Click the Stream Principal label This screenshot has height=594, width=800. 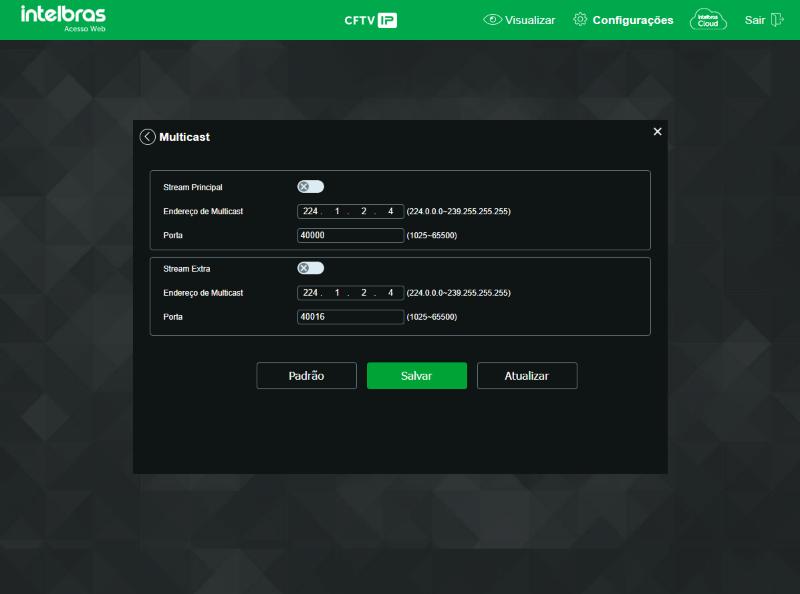(x=192, y=187)
